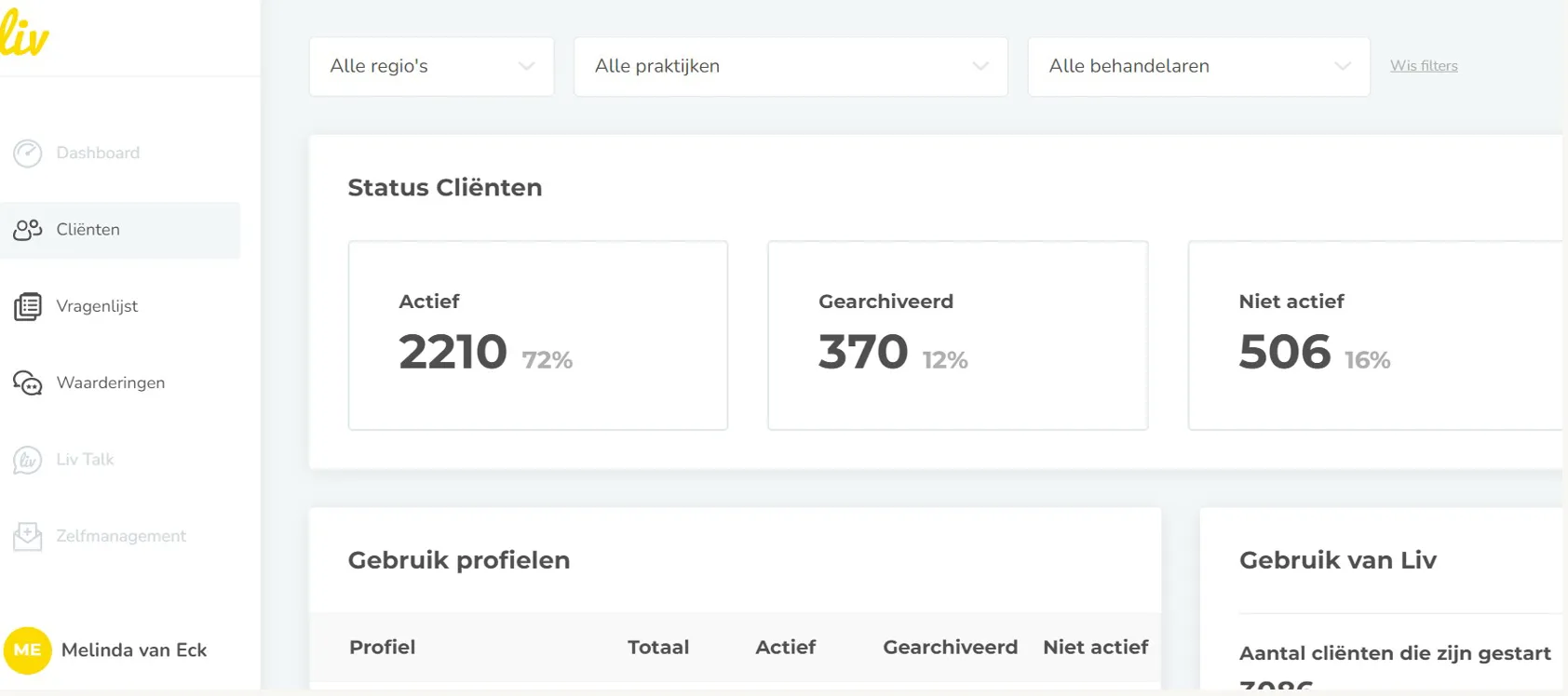The image size is (1568, 696).
Task: Click the Vragenlijst document icon
Action: (x=28, y=306)
